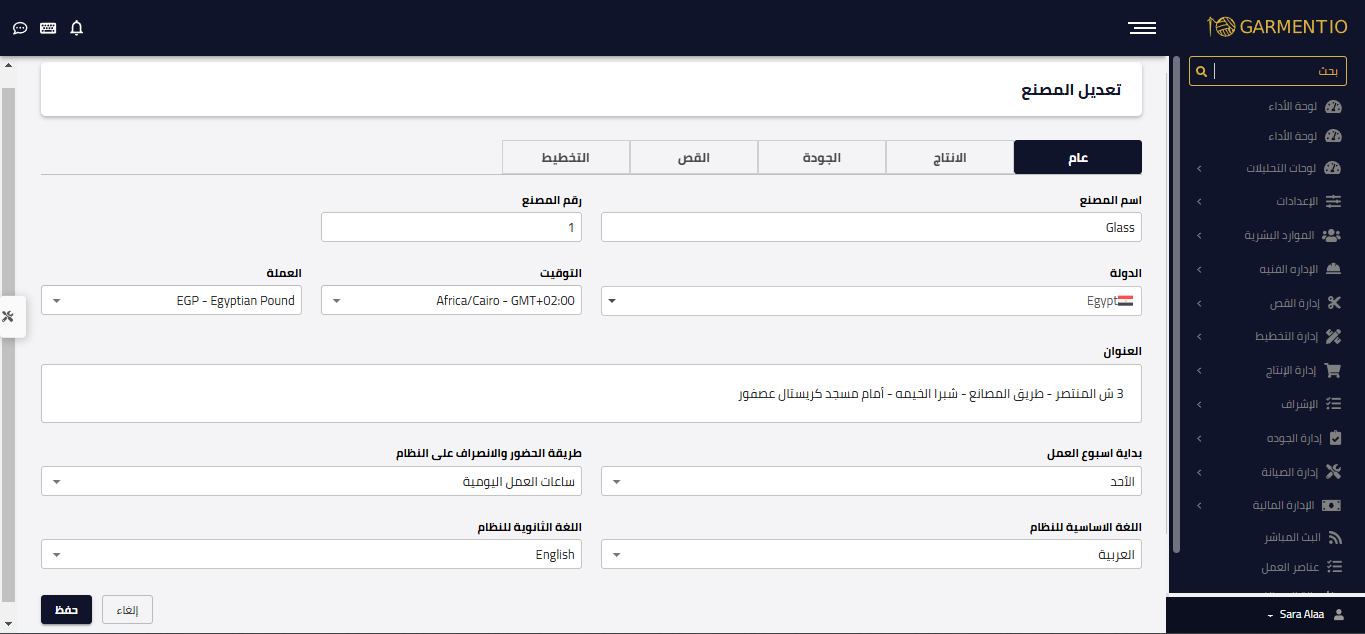Click the page scrollbar up arrow
The width and height of the screenshot is (1365, 634).
[8, 66]
